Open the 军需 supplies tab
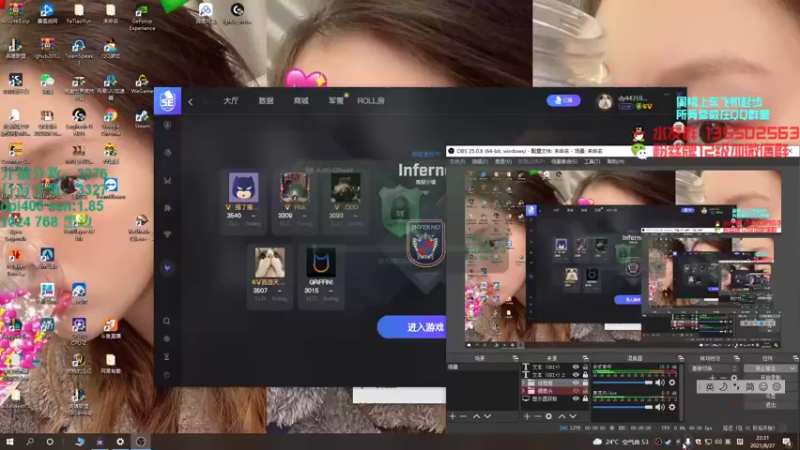This screenshot has width=800, height=450. [336, 101]
